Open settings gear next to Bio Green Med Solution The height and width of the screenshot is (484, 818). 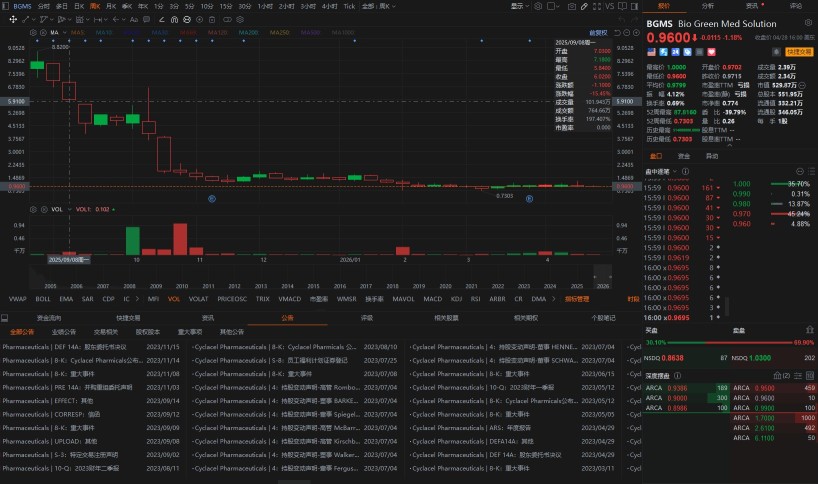(808, 23)
